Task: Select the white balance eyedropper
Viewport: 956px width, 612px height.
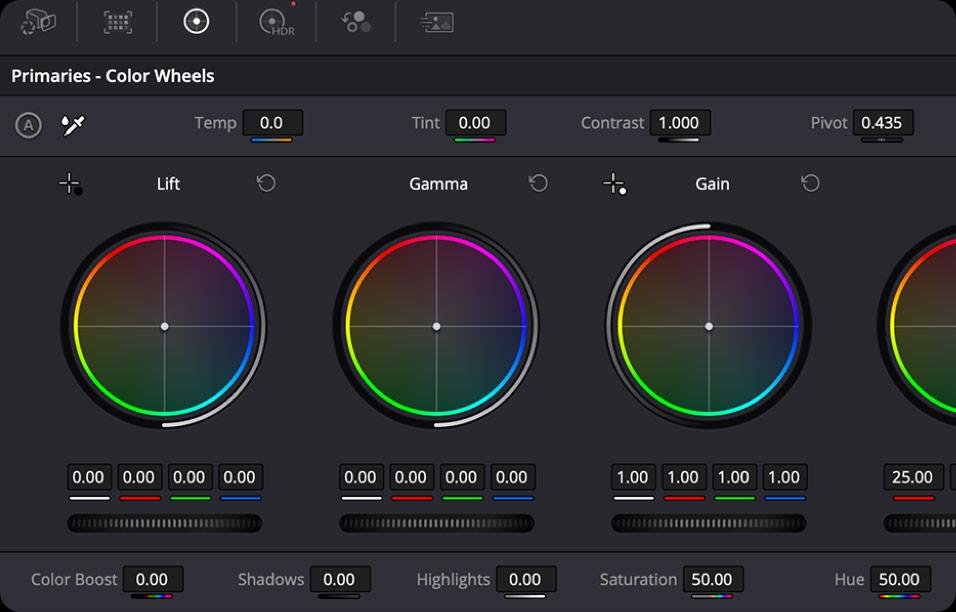Action: pos(73,125)
